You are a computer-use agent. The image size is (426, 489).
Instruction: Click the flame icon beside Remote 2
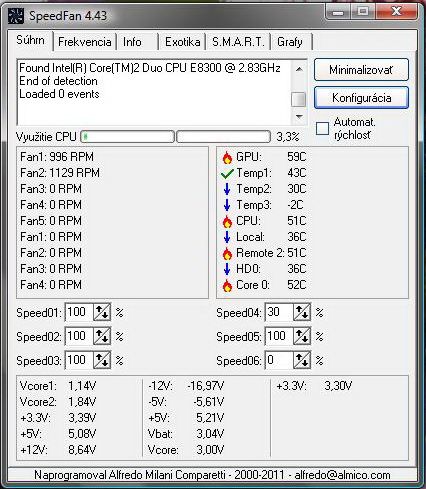(227, 253)
